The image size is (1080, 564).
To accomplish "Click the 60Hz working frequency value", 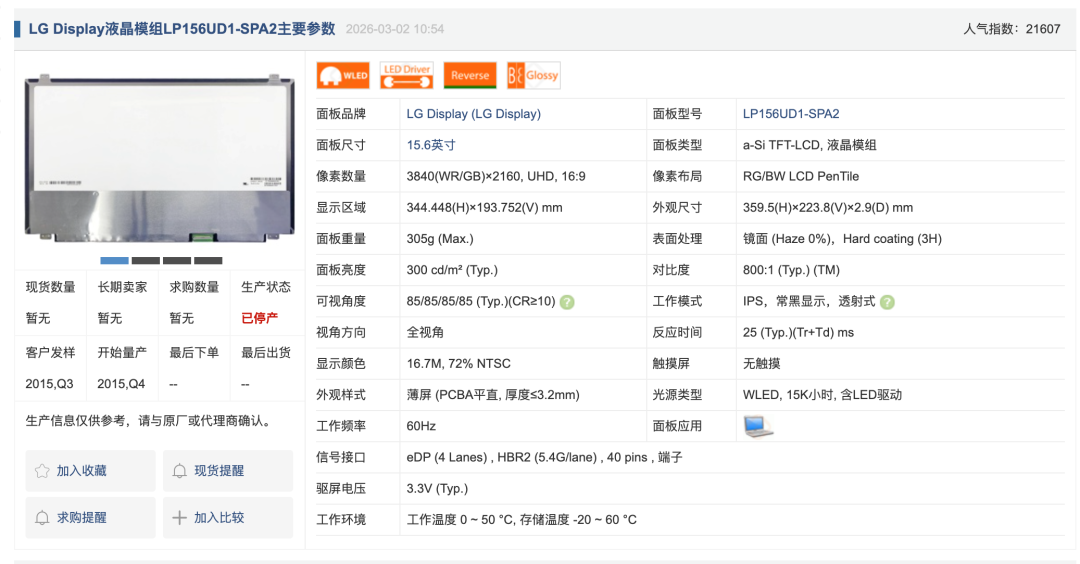I will 421,426.
